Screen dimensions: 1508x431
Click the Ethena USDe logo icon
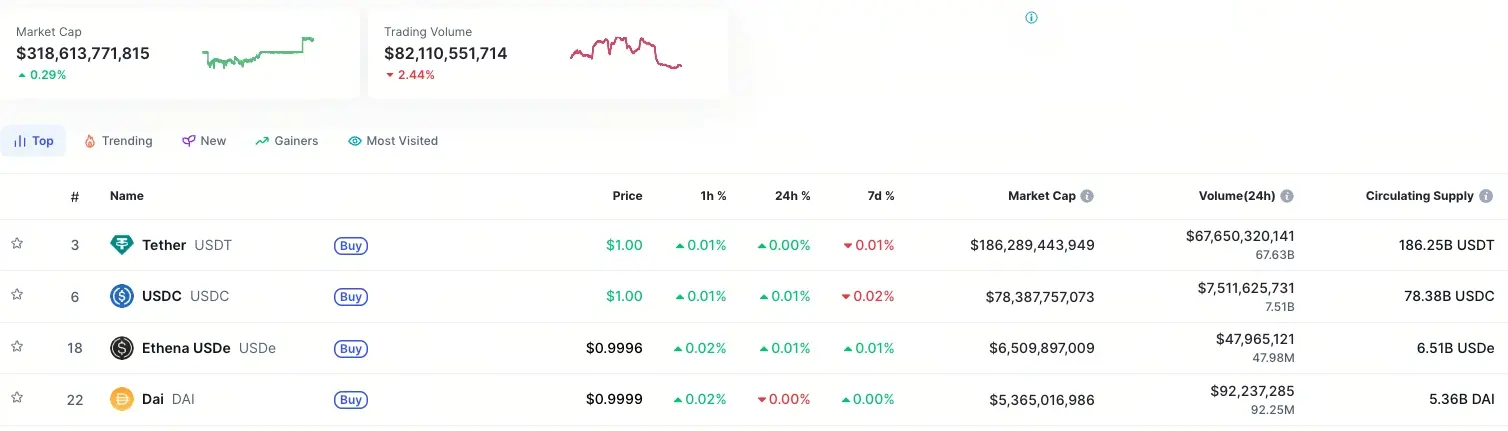(x=122, y=348)
